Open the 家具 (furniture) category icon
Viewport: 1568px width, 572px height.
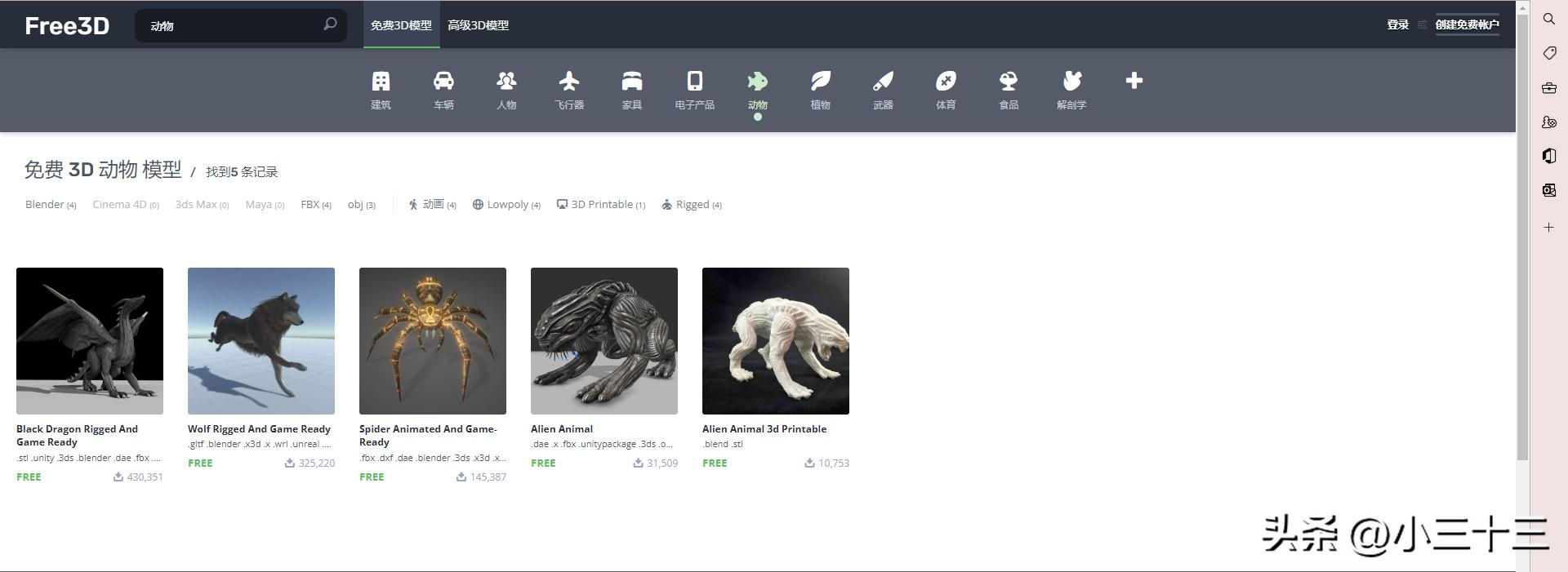click(x=632, y=82)
